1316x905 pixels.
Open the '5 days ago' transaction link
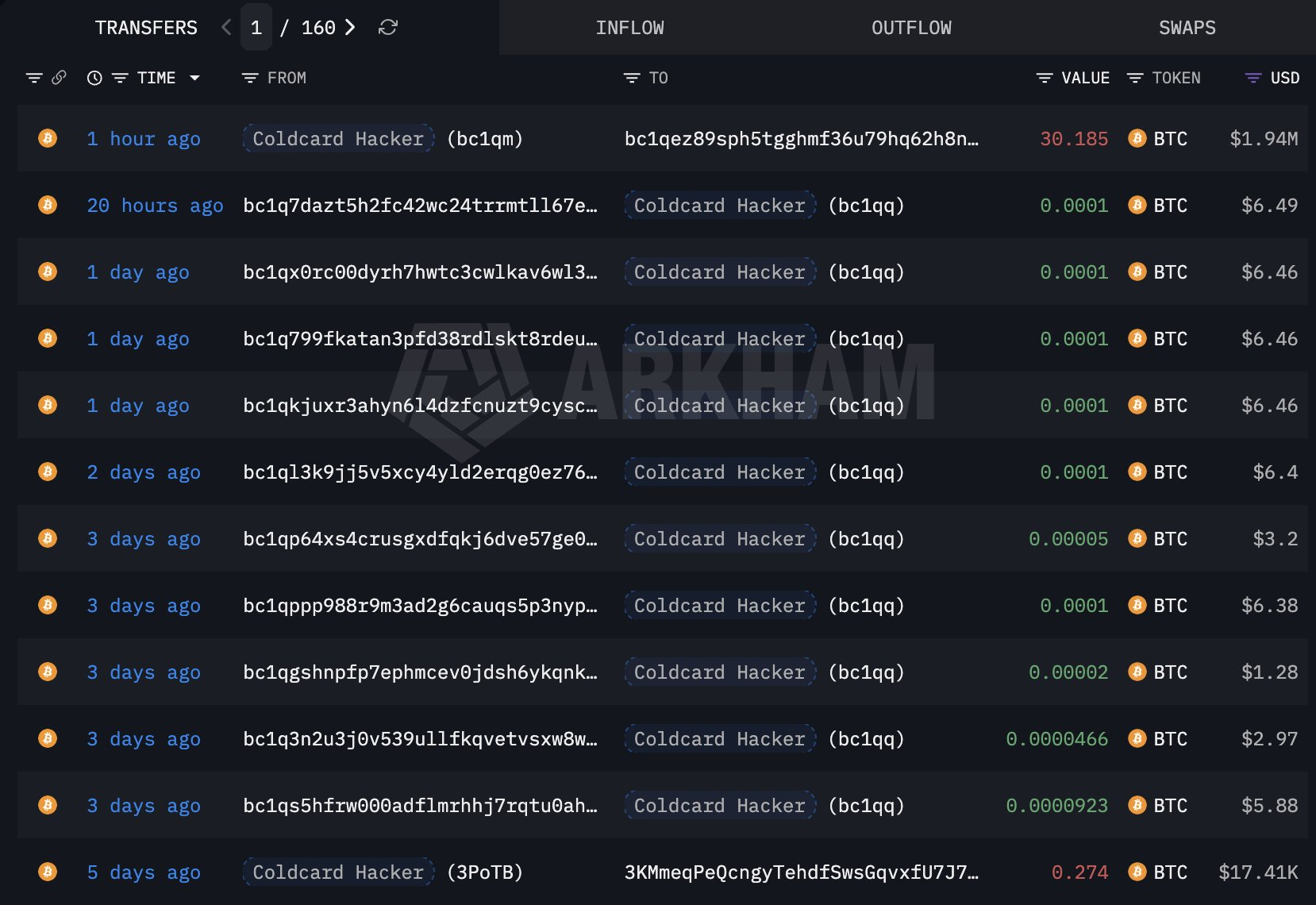point(144,872)
